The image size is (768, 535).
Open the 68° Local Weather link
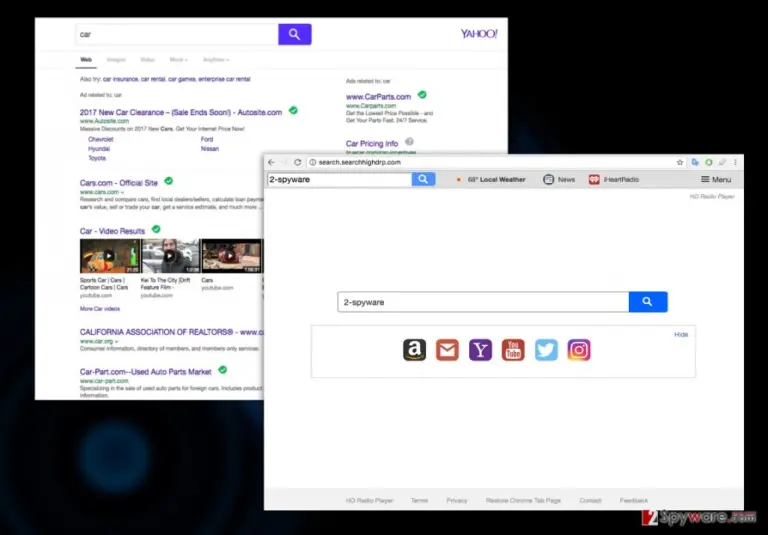[491, 179]
